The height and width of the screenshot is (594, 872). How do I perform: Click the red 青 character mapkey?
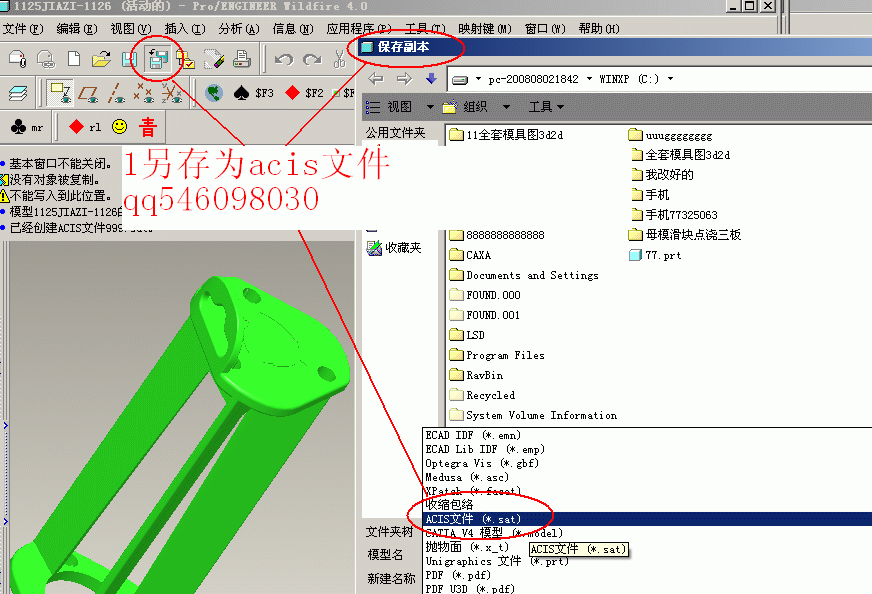pyautogui.click(x=148, y=127)
